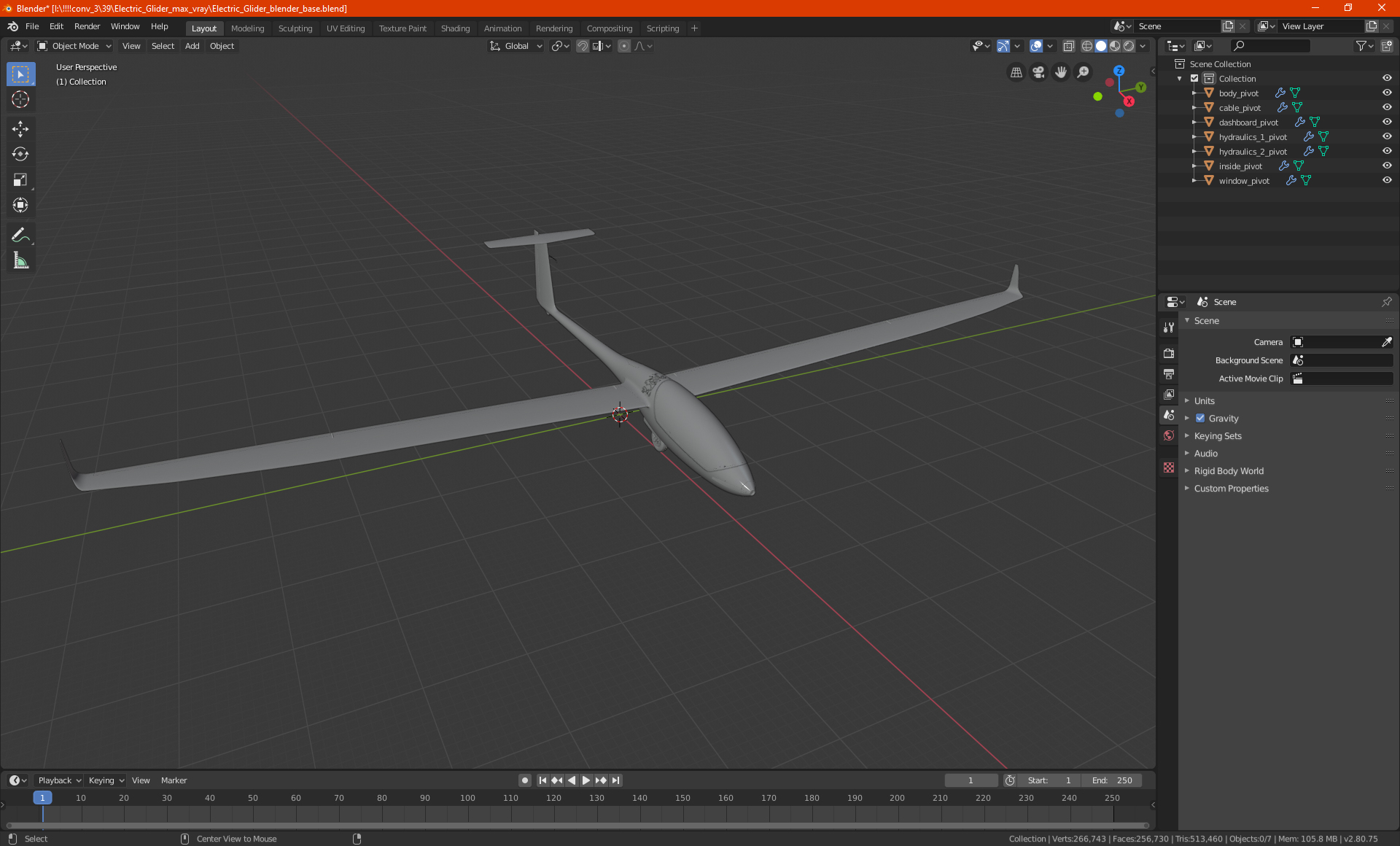Switch to rendered viewport shading
Image resolution: width=1400 pixels, height=846 pixels.
[1129, 46]
